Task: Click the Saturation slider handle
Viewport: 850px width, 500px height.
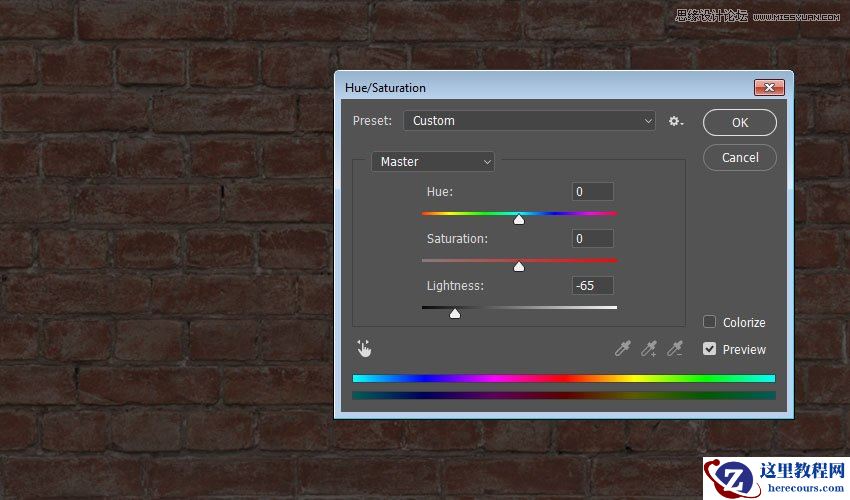Action: point(519,266)
